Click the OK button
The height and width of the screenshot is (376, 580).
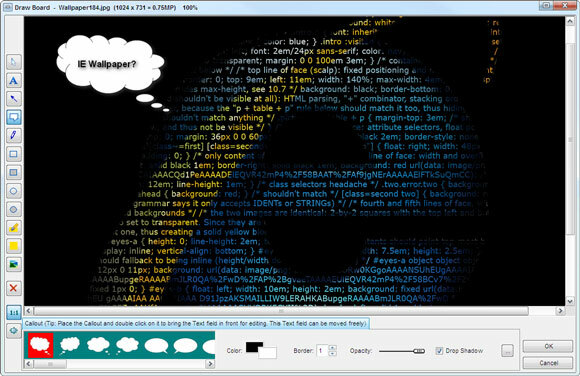click(x=548, y=346)
